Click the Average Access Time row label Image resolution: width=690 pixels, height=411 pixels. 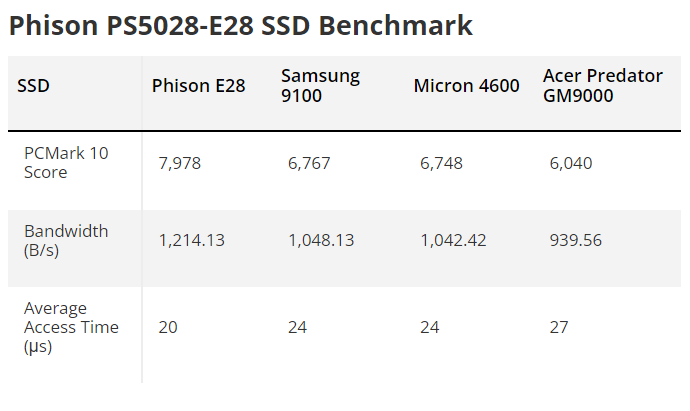(71, 327)
